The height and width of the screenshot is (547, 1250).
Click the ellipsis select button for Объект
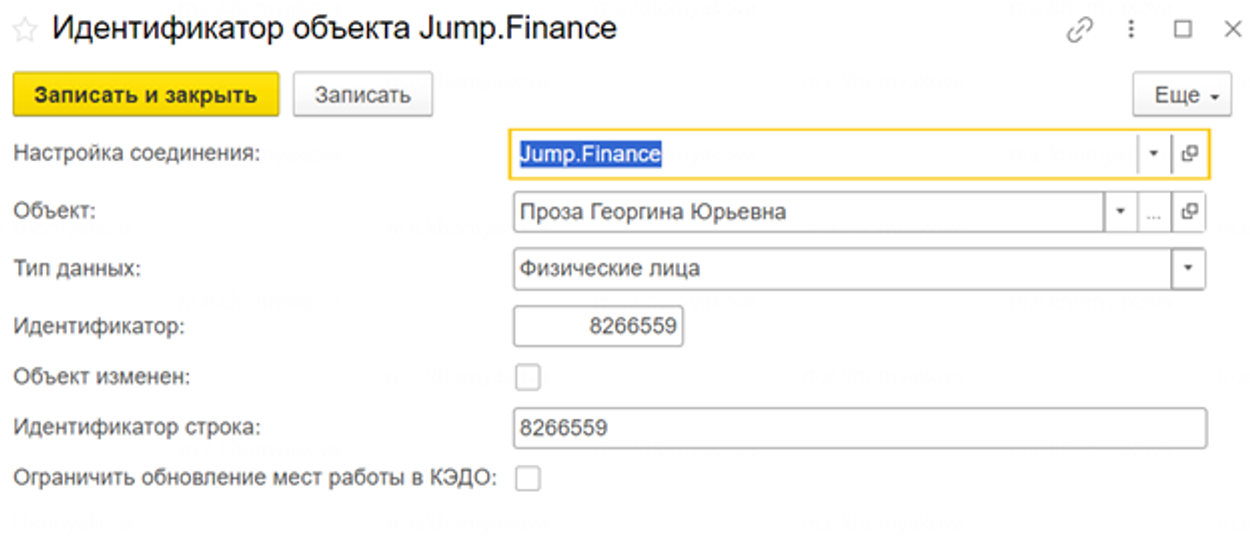(x=1153, y=212)
